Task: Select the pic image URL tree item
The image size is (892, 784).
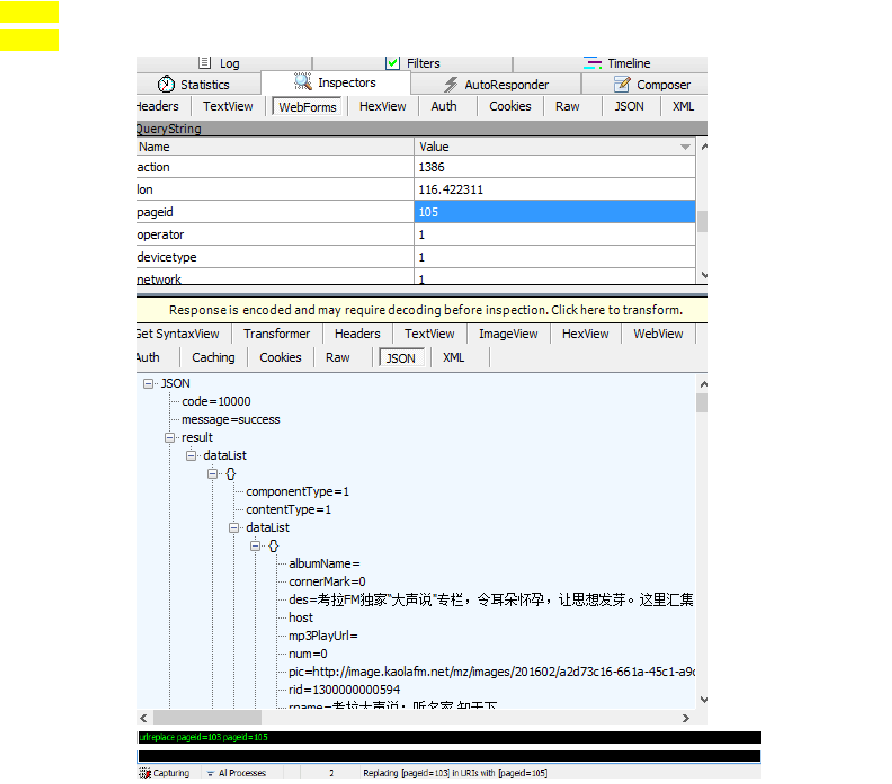Action: click(492, 672)
